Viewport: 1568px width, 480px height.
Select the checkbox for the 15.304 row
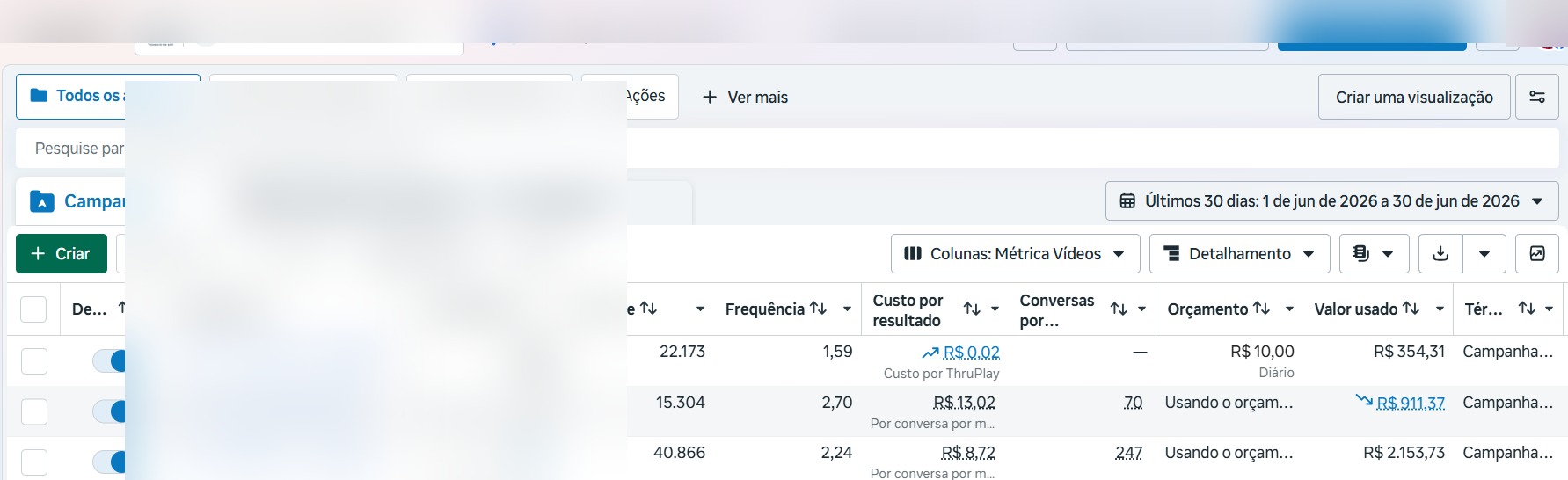coord(34,411)
